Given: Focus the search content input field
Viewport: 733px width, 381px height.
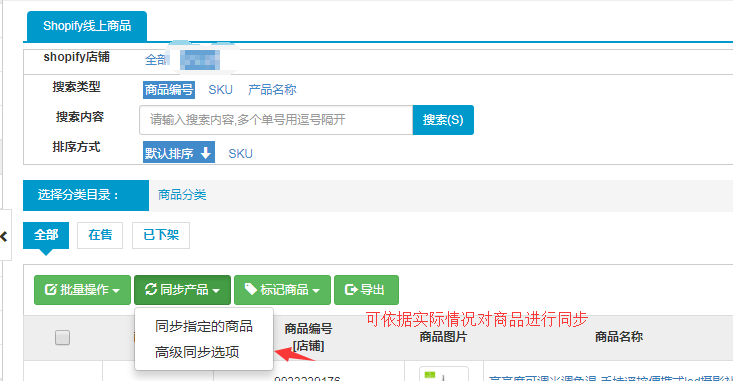Looking at the screenshot, I should (276, 120).
